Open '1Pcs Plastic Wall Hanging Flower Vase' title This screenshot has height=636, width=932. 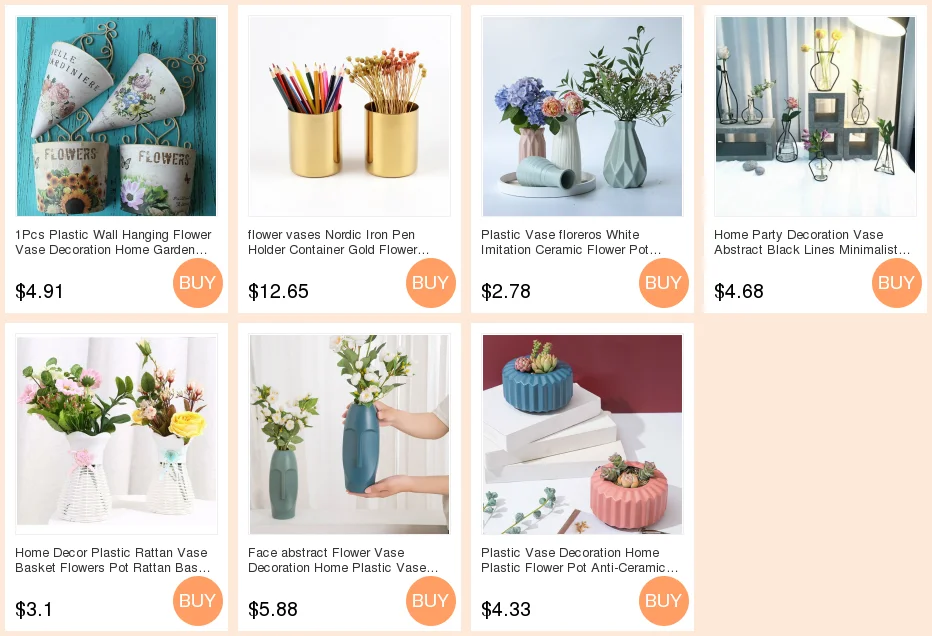113,243
